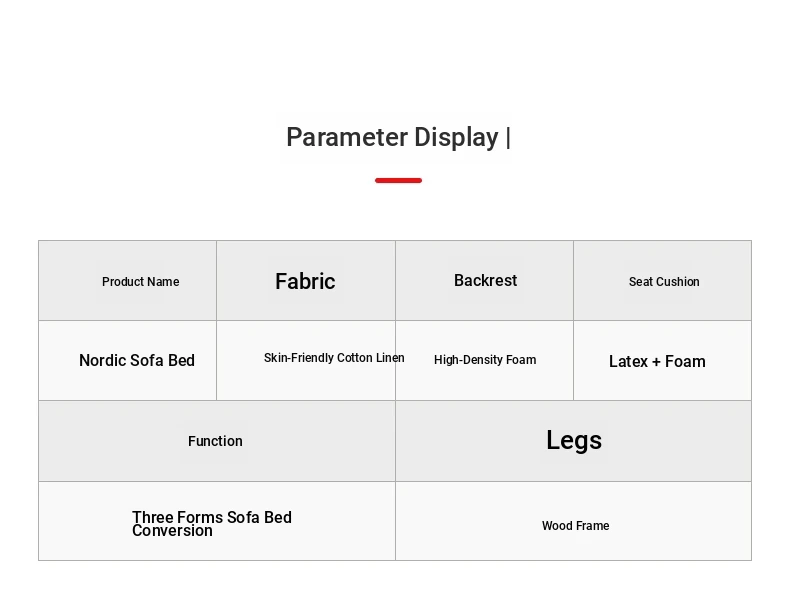790x592 pixels.
Task: Click the Parameter Display heading
Action: pyautogui.click(x=398, y=138)
